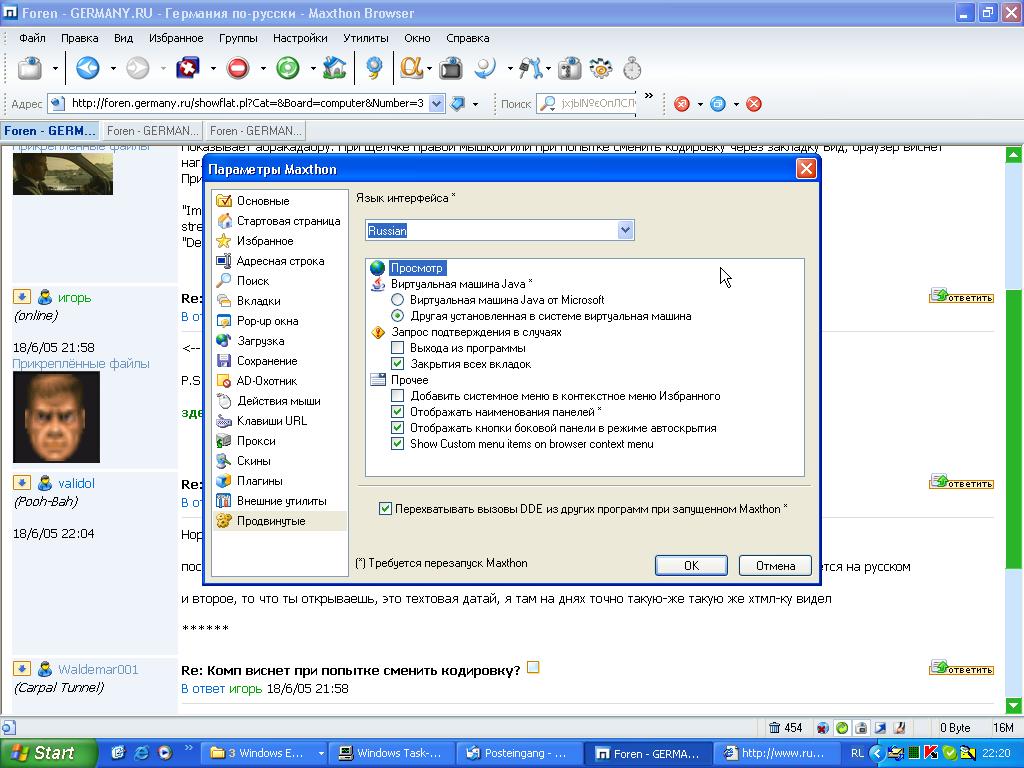Click the orange gear toolbar icon
This screenshot has height=768, width=1024.
point(600,68)
